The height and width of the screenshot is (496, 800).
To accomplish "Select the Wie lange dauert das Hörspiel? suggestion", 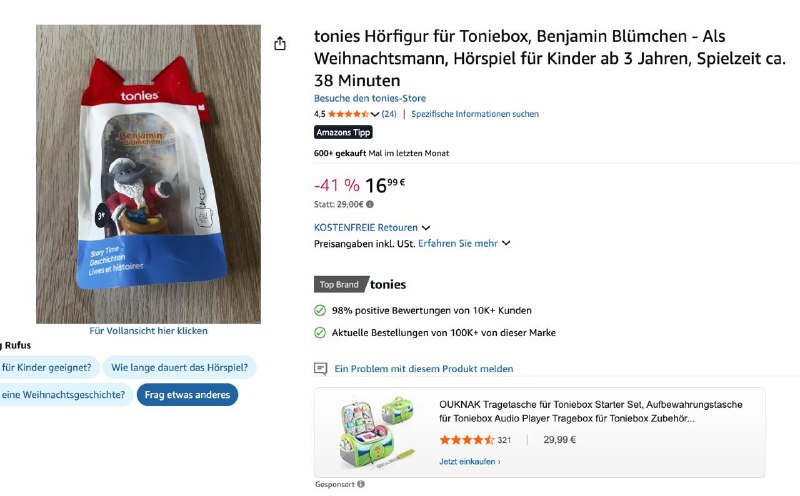I will coord(179,367).
